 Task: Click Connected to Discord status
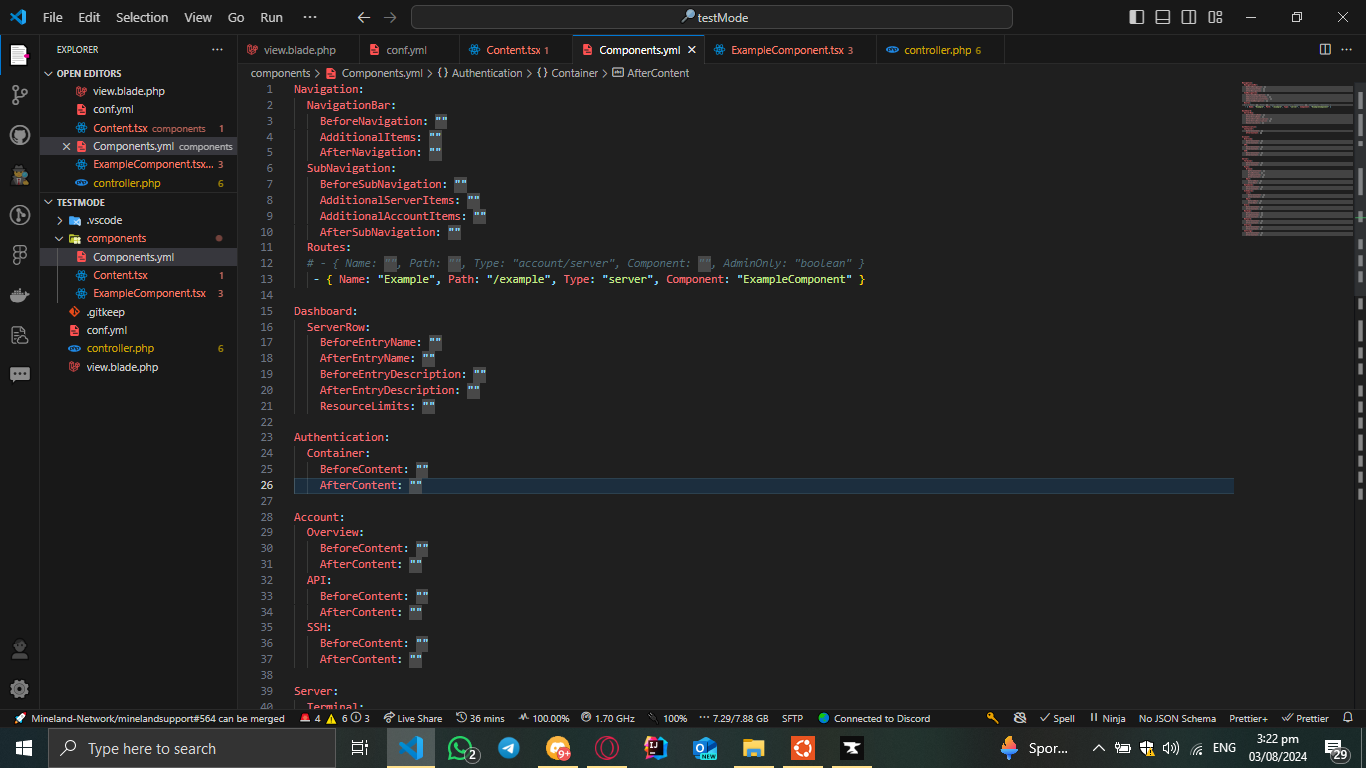tap(874, 718)
